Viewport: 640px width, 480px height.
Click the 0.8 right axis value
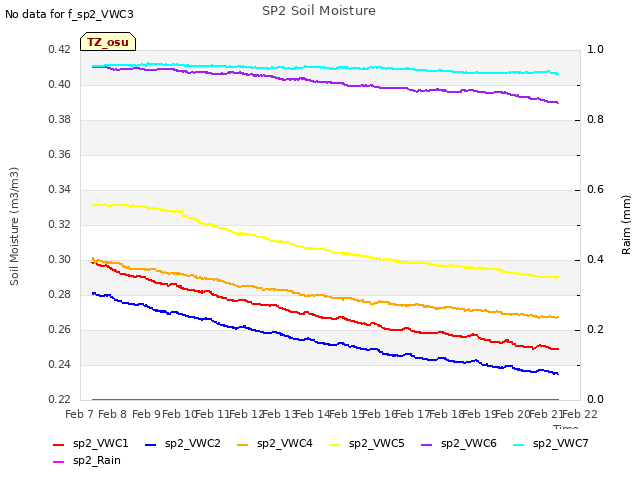595,120
